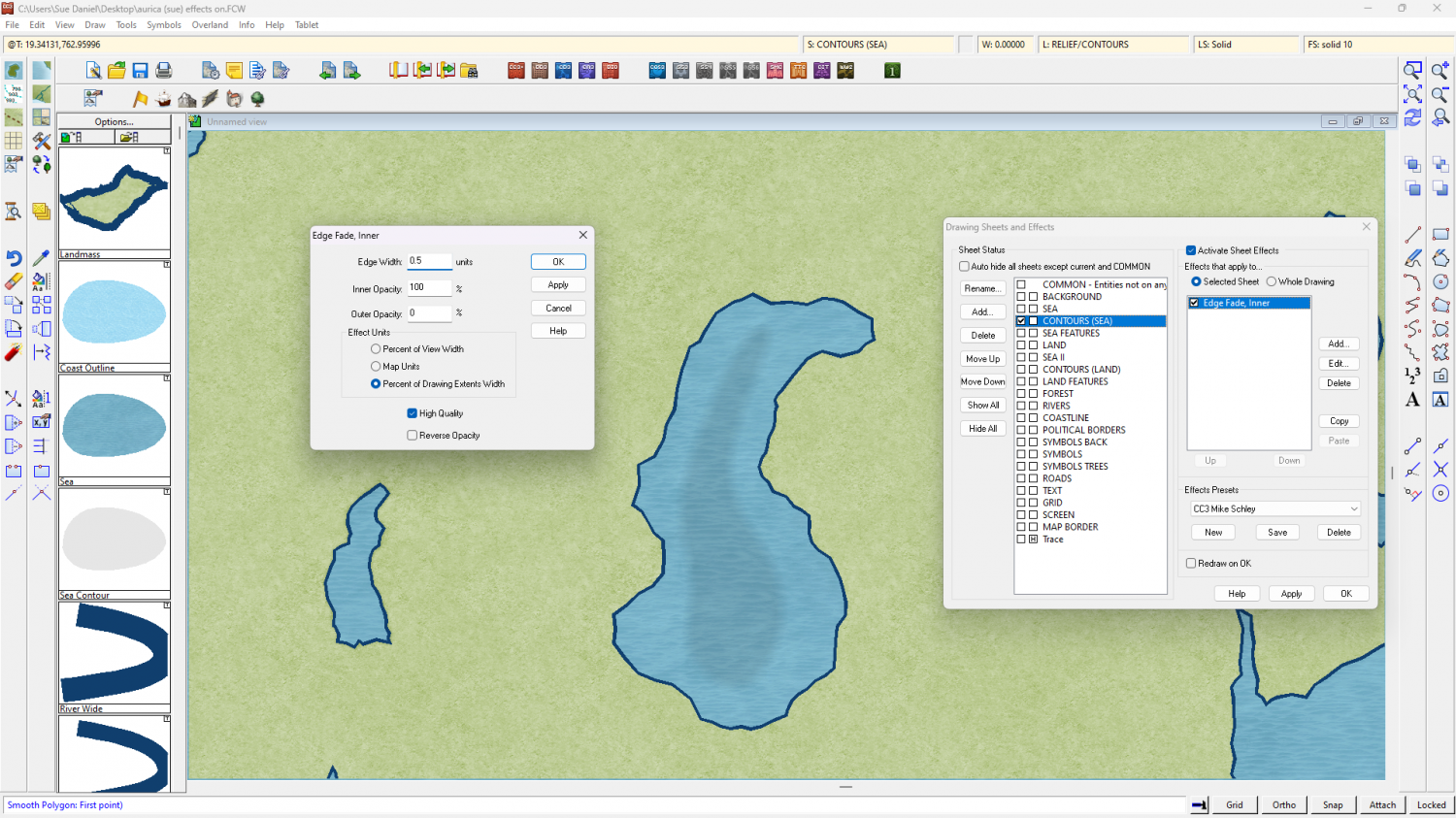The width and height of the screenshot is (1456, 818).
Task: Click the green 1 icon in toolbar
Action: 892,70
